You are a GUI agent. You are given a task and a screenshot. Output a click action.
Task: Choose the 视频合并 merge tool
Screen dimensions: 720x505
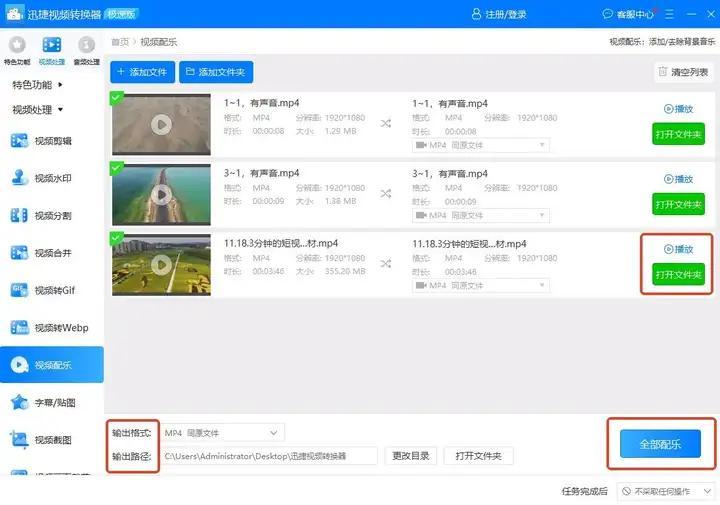[52, 253]
